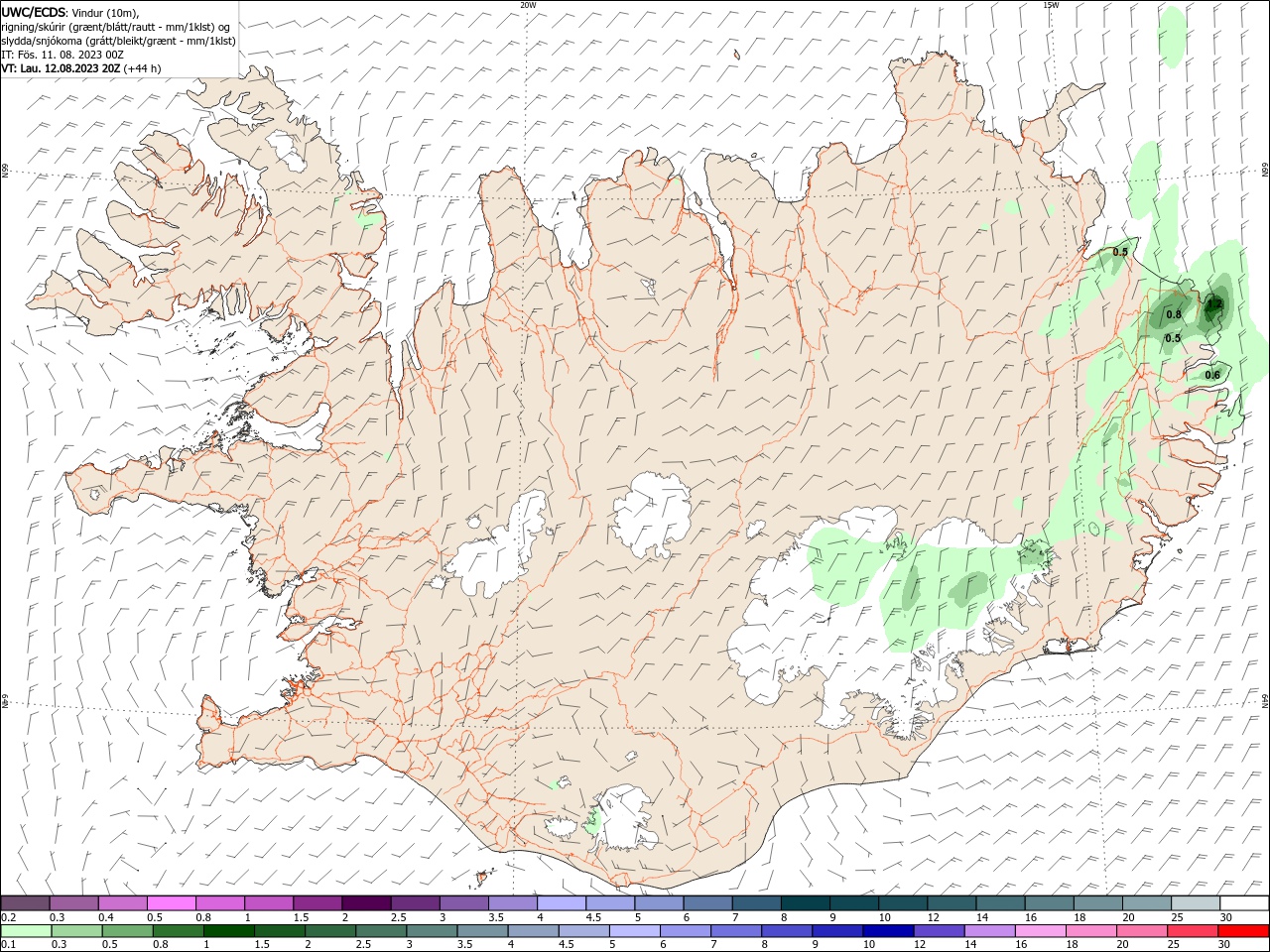This screenshot has width=1270, height=952.
Task: Click the Hofsjökull glacier white area in central Iceland
Action: coord(653,515)
